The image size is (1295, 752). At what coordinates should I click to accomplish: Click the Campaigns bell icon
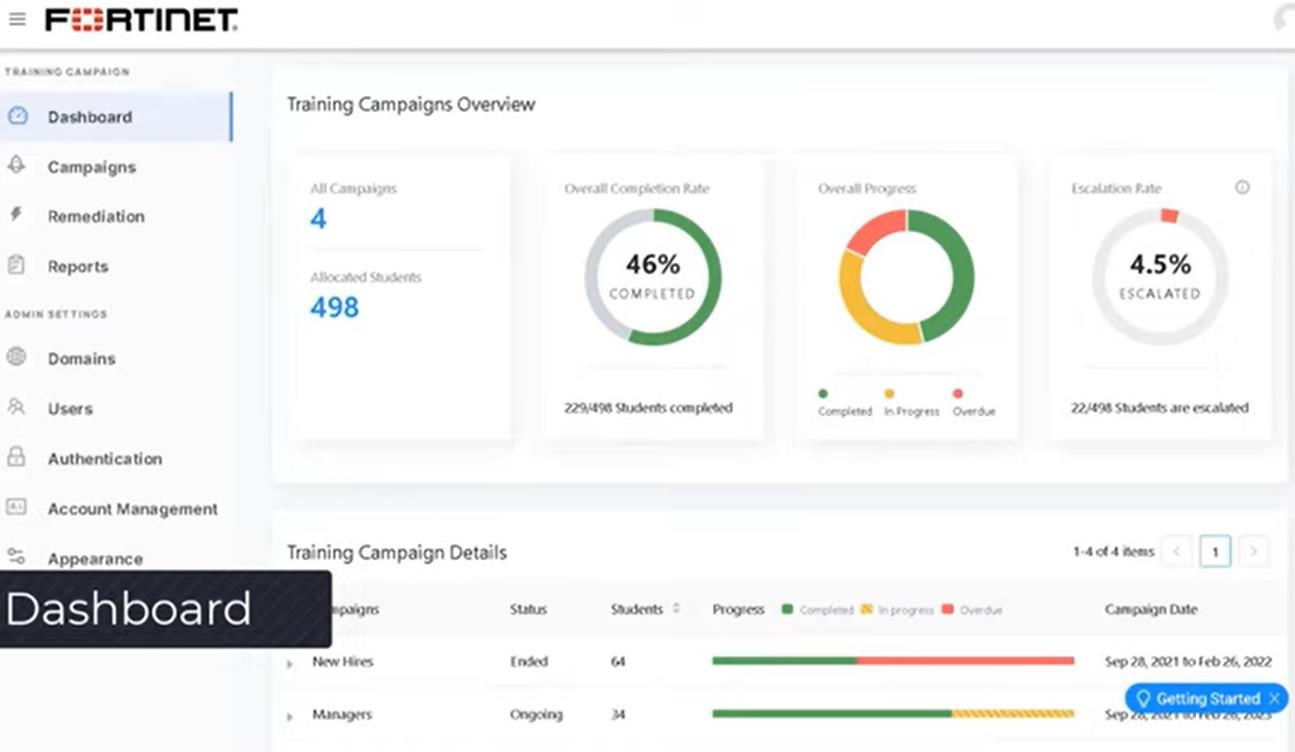16,165
